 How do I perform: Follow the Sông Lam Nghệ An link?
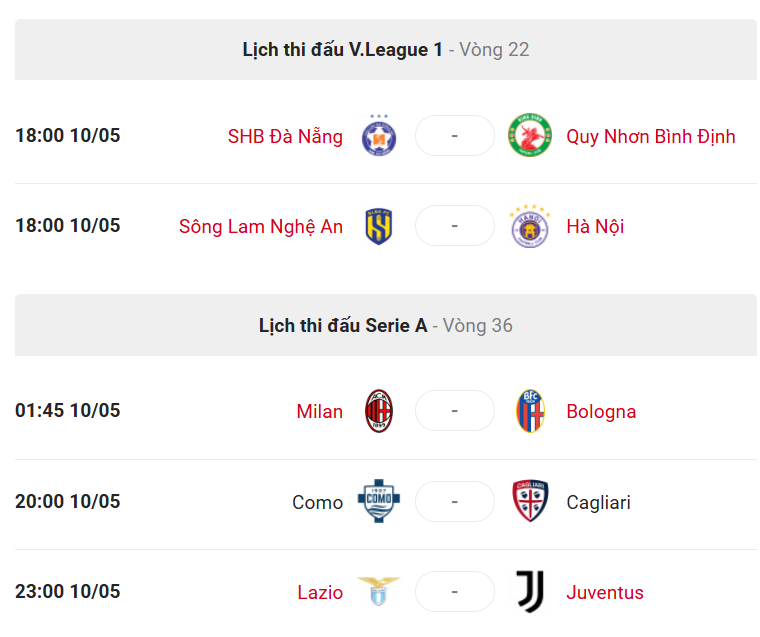point(261,227)
